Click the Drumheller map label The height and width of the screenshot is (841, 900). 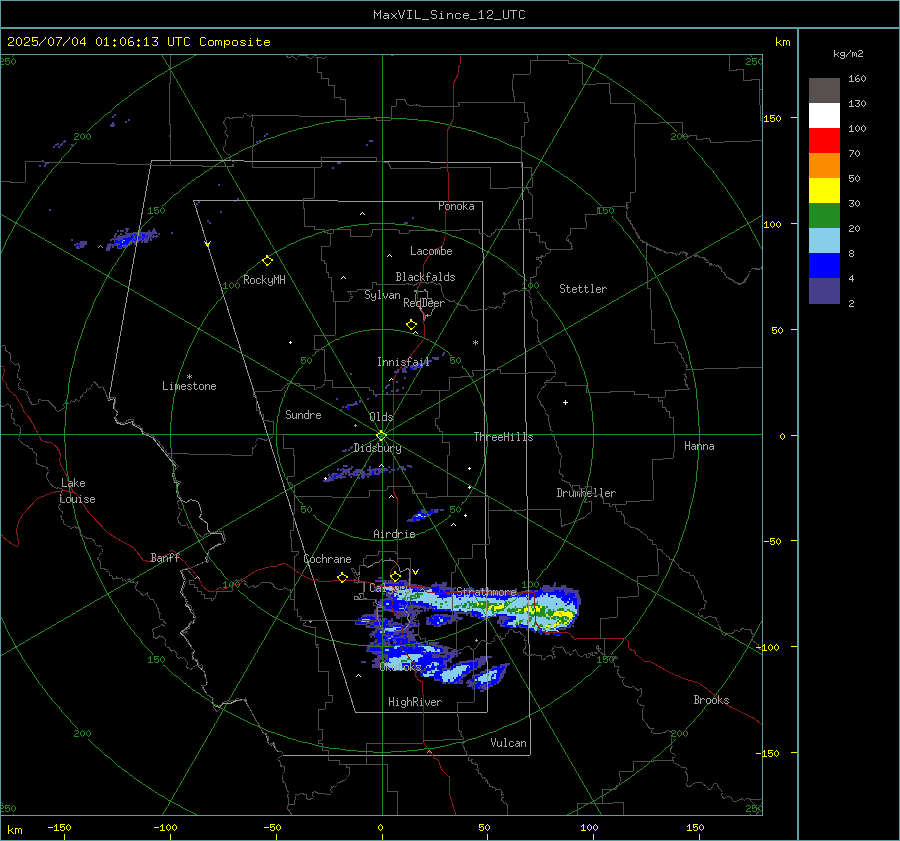586,493
